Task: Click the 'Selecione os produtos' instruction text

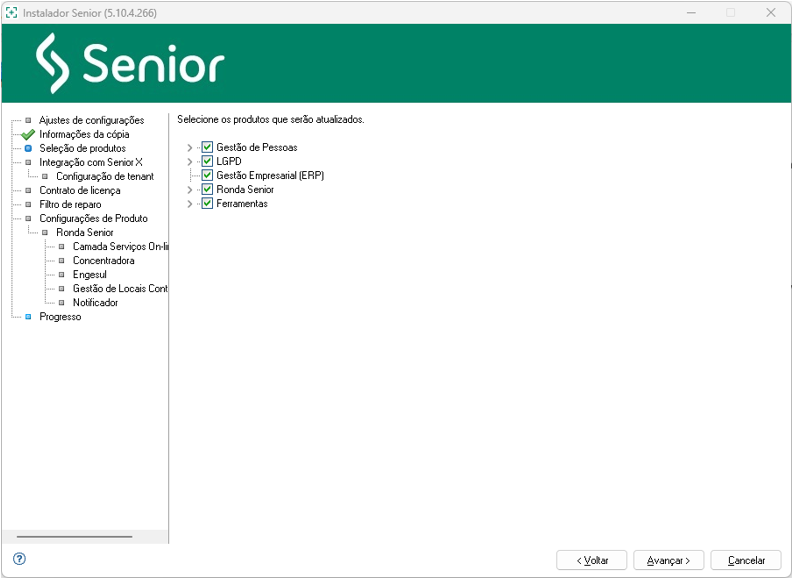Action: [x=271, y=120]
